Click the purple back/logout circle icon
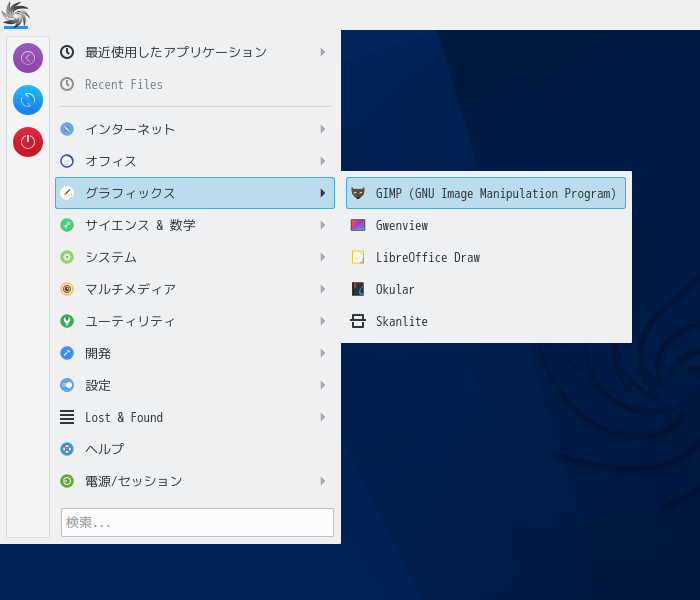This screenshot has width=700, height=600. 28,58
